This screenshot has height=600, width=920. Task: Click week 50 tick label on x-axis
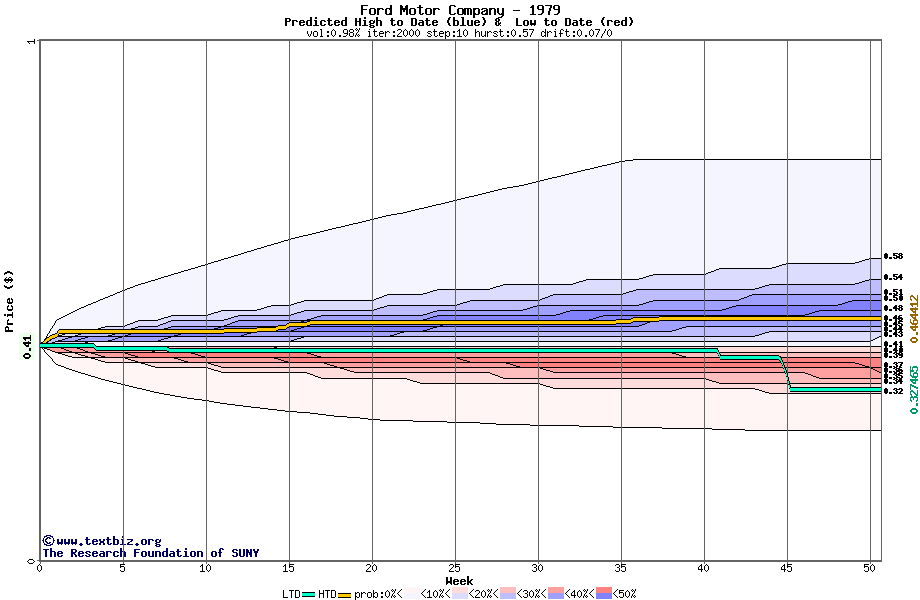coord(870,568)
